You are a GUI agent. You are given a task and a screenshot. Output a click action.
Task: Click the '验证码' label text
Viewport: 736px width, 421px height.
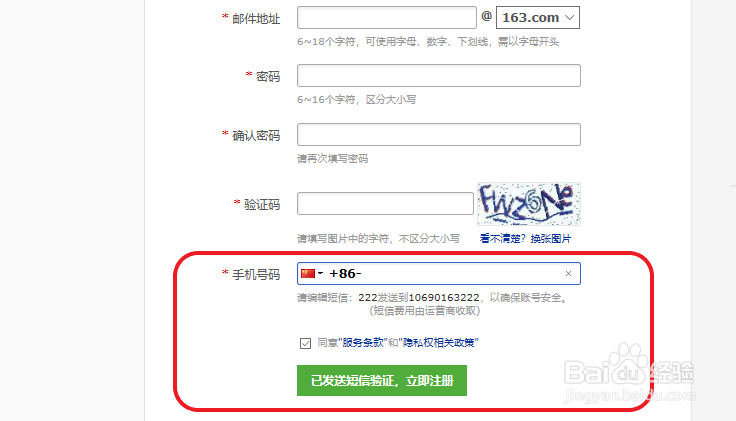(262, 205)
